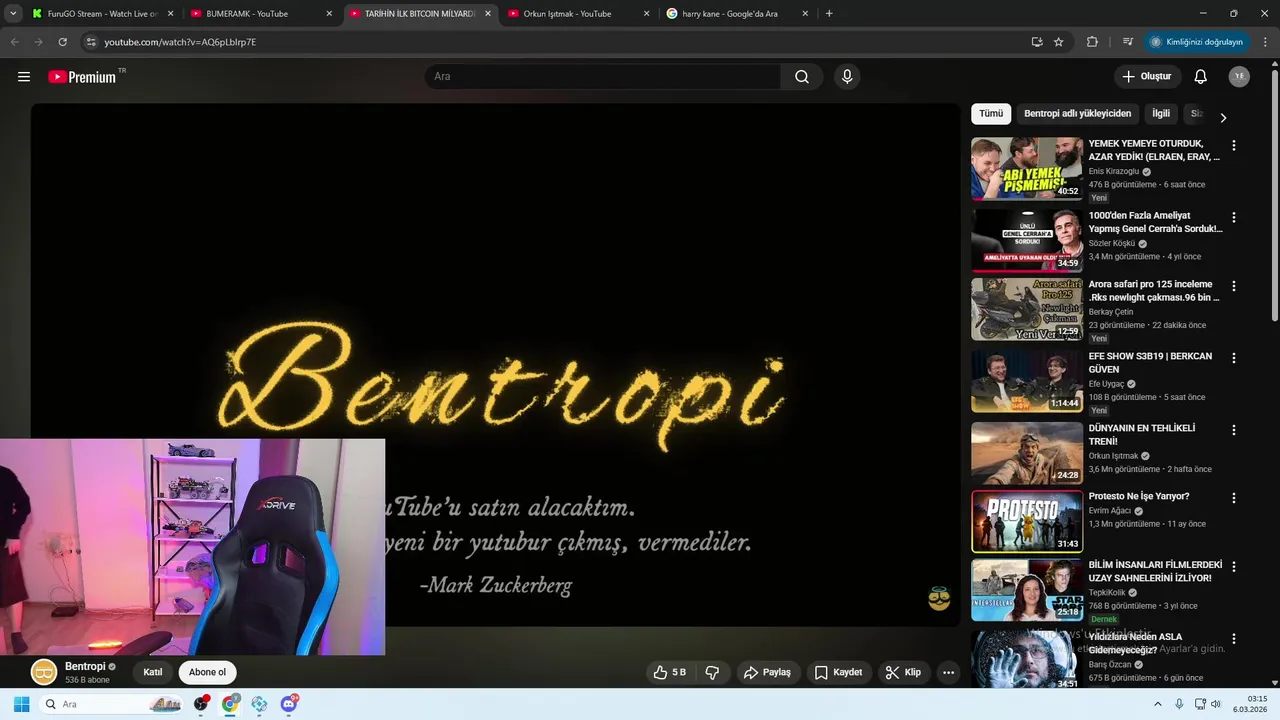
Task: Open more actions ellipsis under video
Action: click(x=949, y=673)
